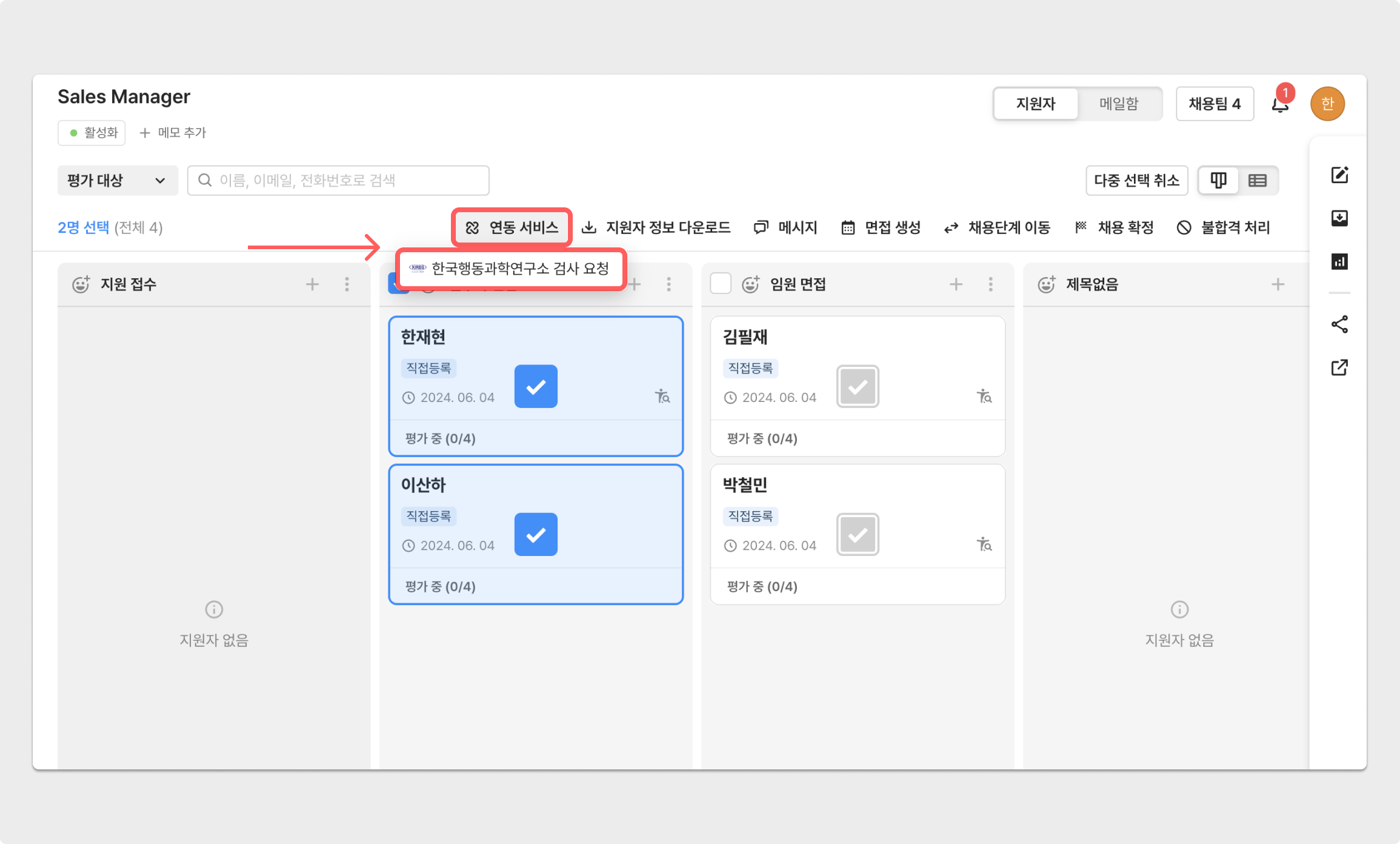
Task: Check the 임원 면접 column select-all checkbox
Action: (x=721, y=284)
